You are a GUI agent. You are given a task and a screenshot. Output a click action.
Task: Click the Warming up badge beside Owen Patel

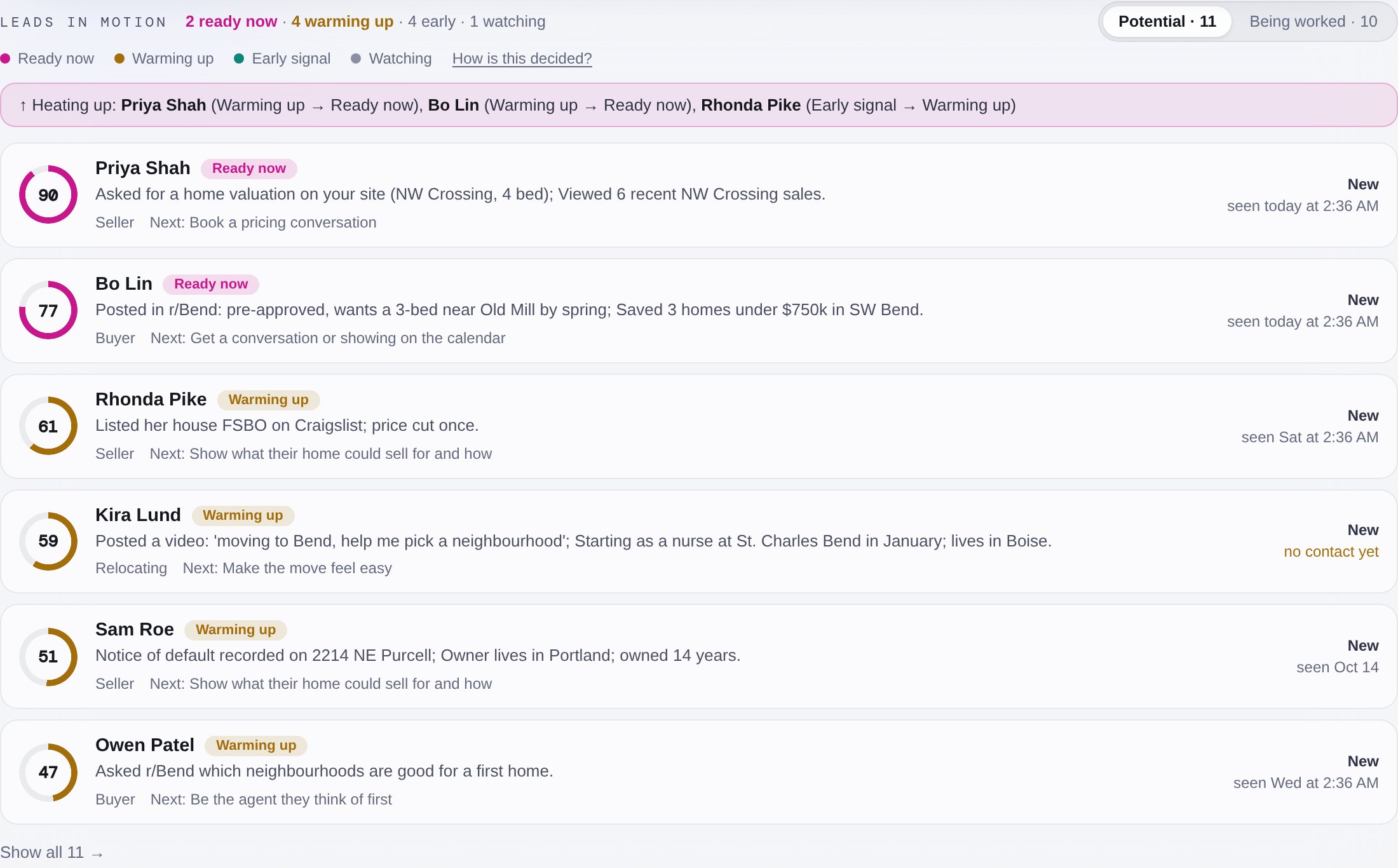click(255, 745)
